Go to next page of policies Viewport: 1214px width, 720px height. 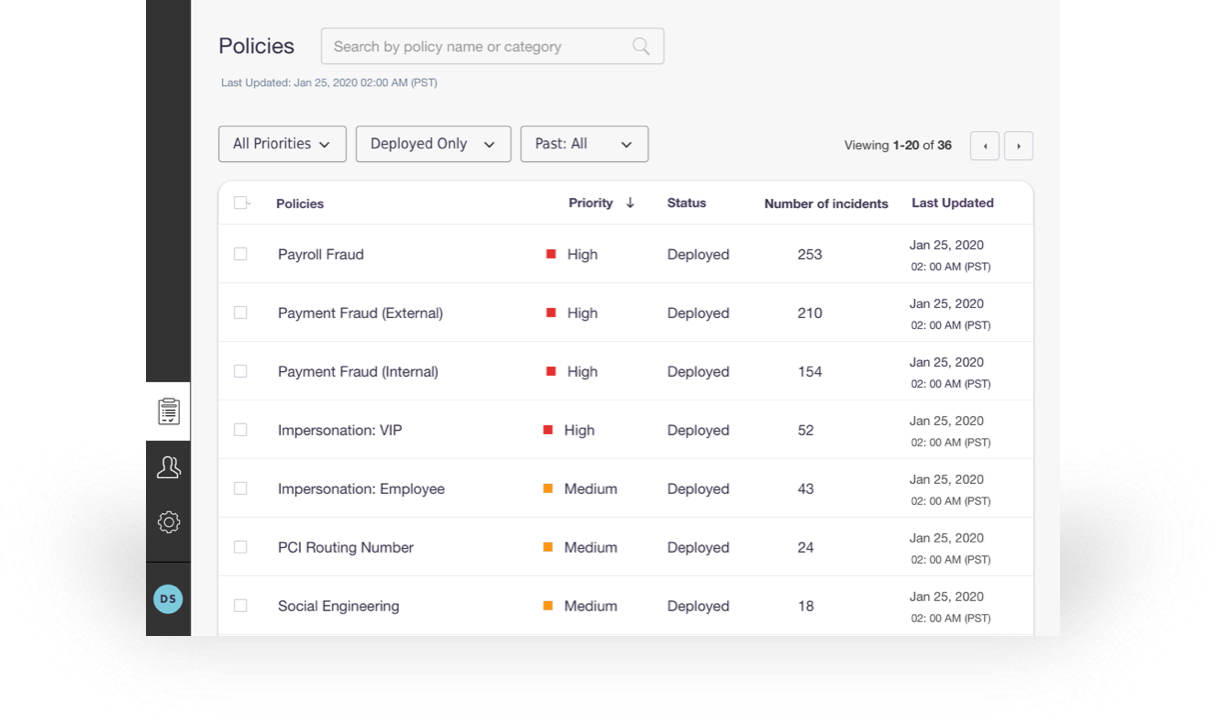click(1018, 146)
